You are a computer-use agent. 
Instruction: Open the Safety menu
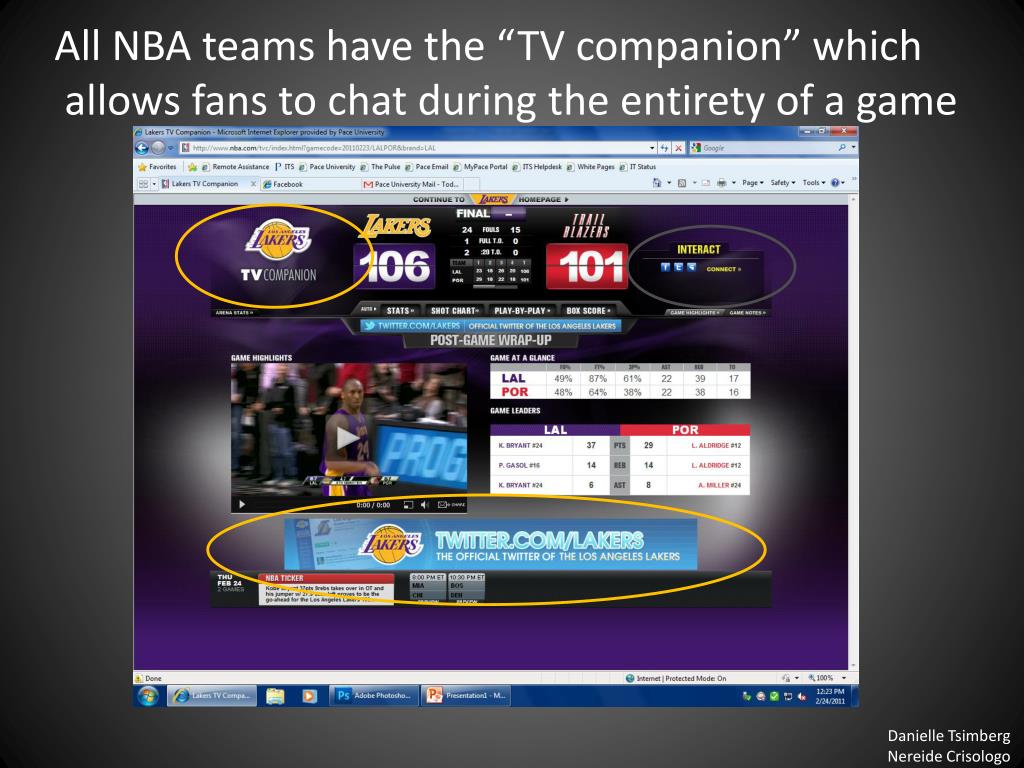782,183
